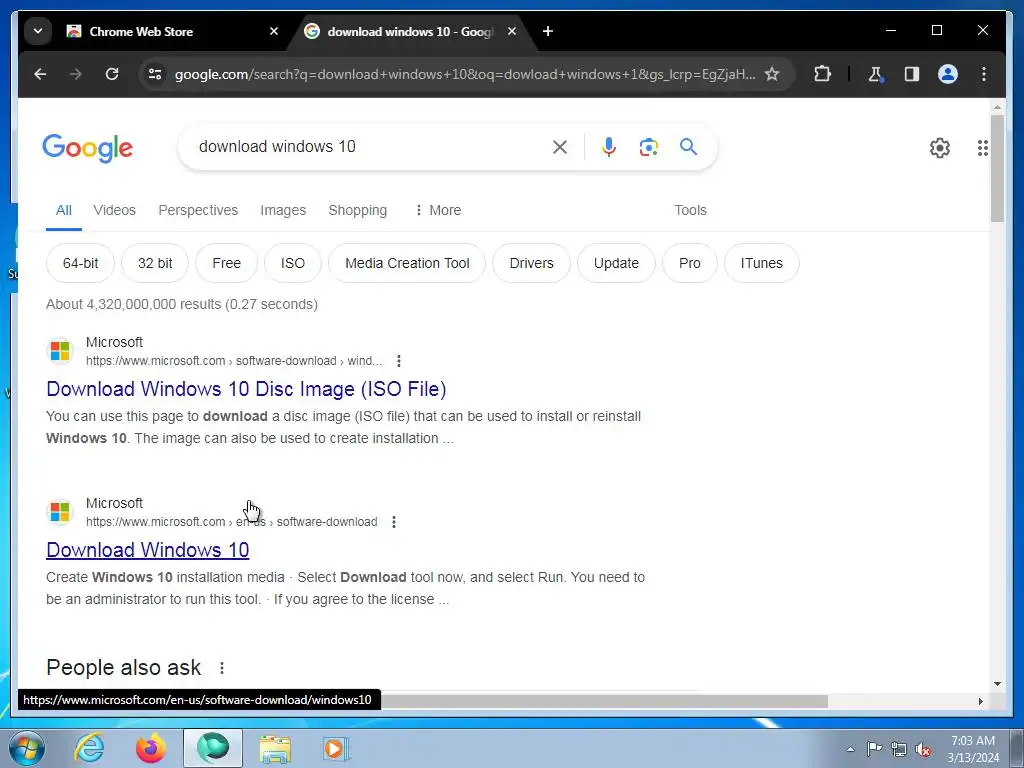
Task: Select the Drivers filter chip
Action: pos(531,263)
